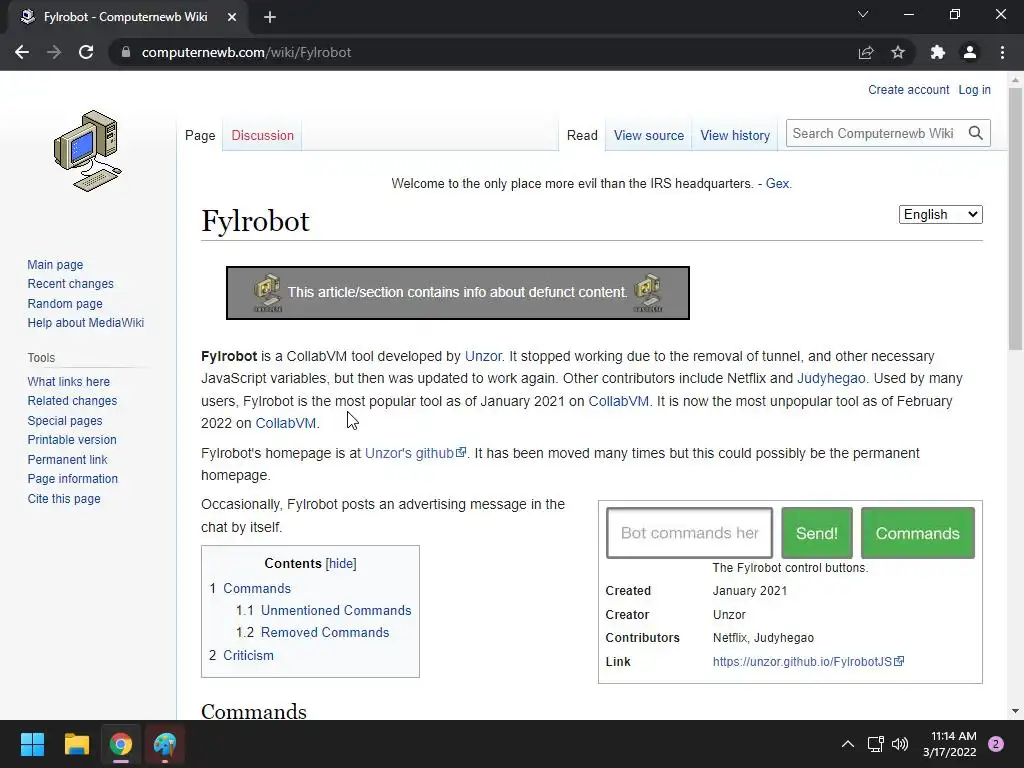Open Special pages link
Screen dimensions: 1024x768
point(65,421)
